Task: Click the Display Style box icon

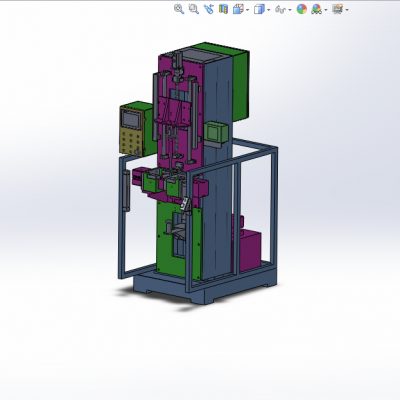Action: coord(259,9)
